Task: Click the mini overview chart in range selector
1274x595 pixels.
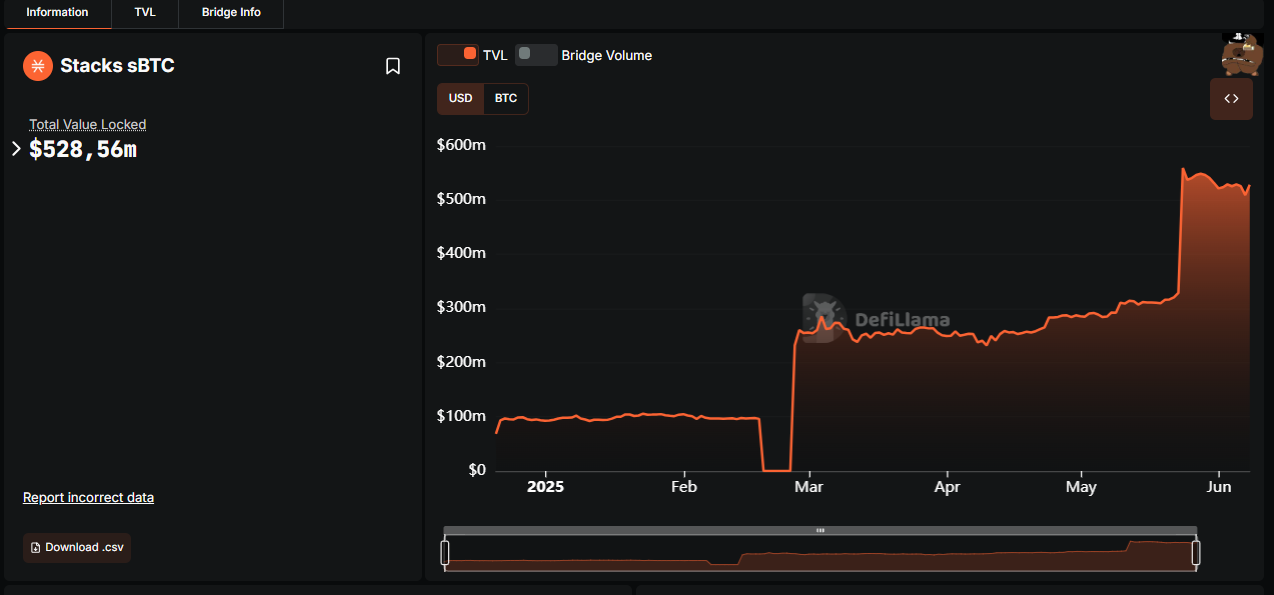Action: tap(820, 553)
